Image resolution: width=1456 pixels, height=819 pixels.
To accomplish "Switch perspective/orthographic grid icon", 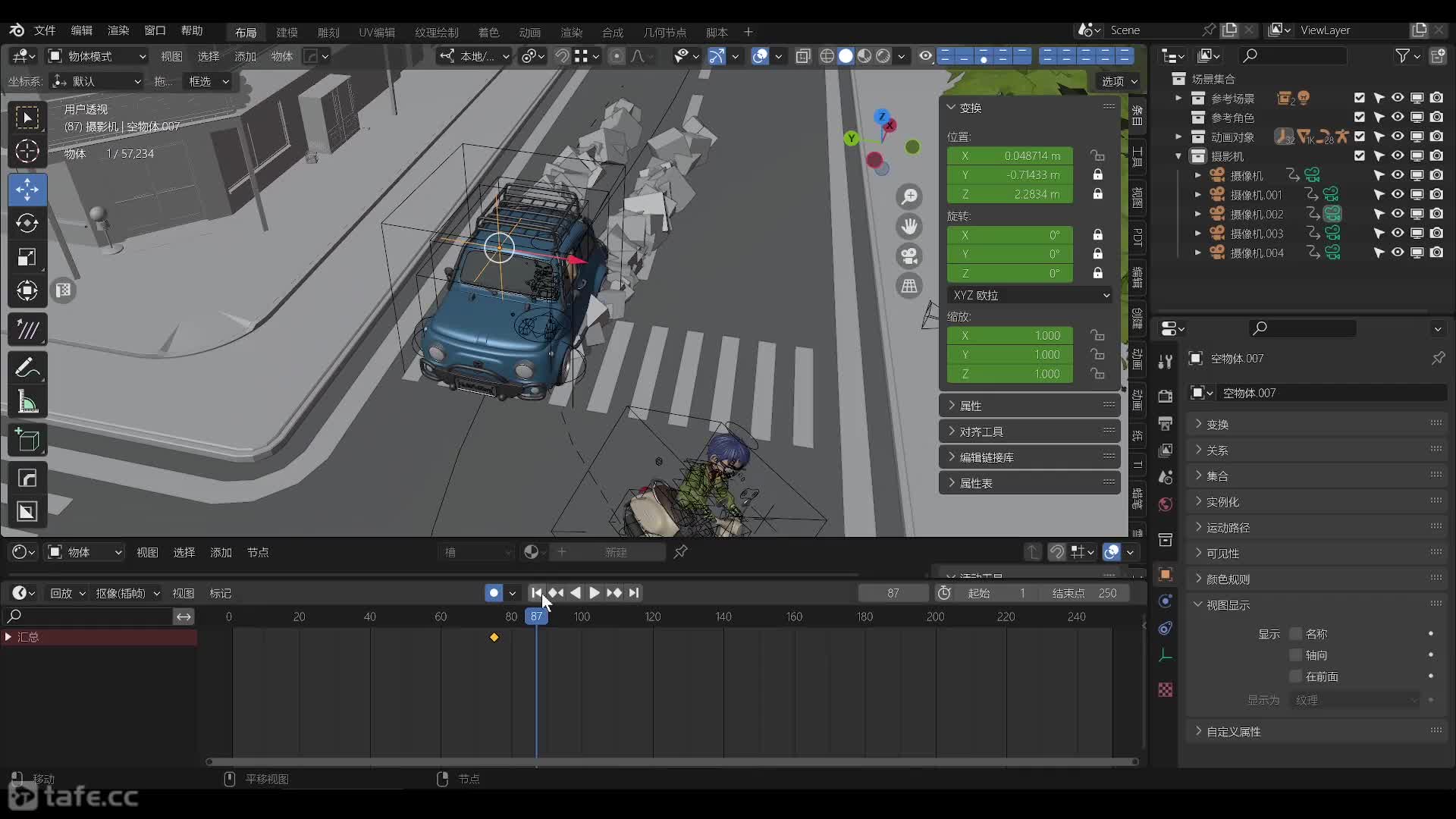I will [909, 286].
